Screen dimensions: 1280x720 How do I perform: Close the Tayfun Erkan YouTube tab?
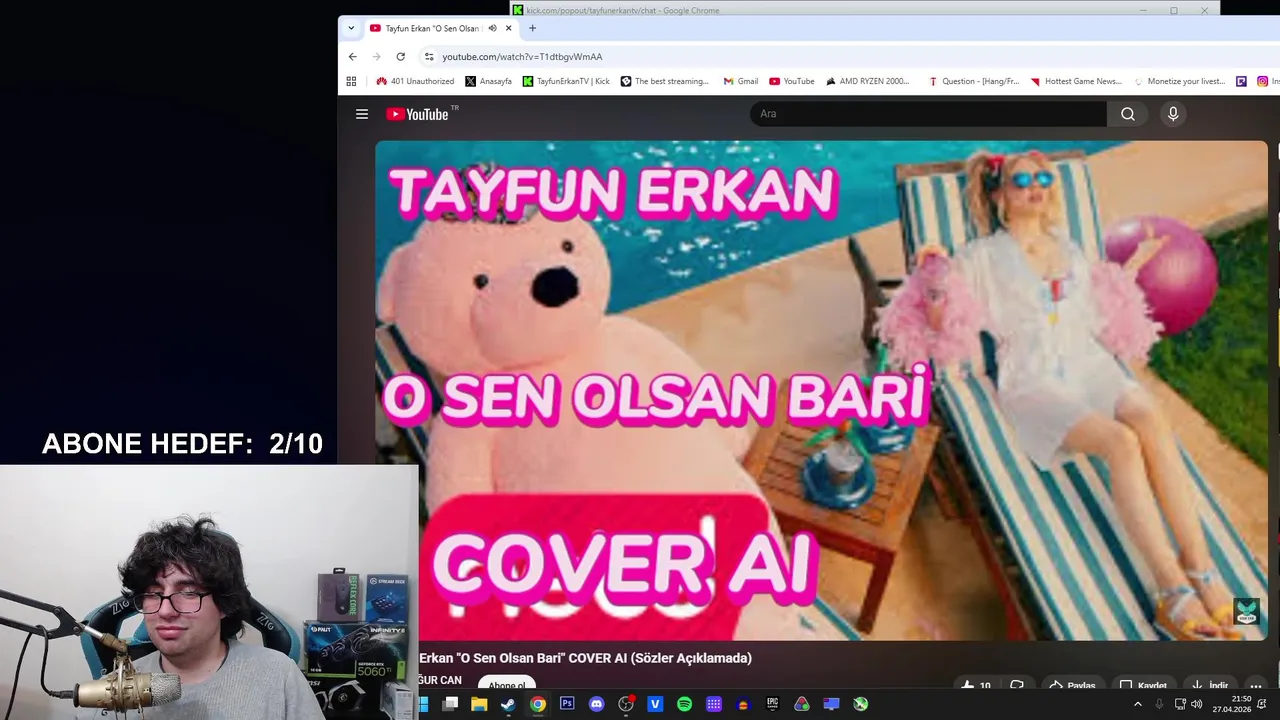coord(508,28)
